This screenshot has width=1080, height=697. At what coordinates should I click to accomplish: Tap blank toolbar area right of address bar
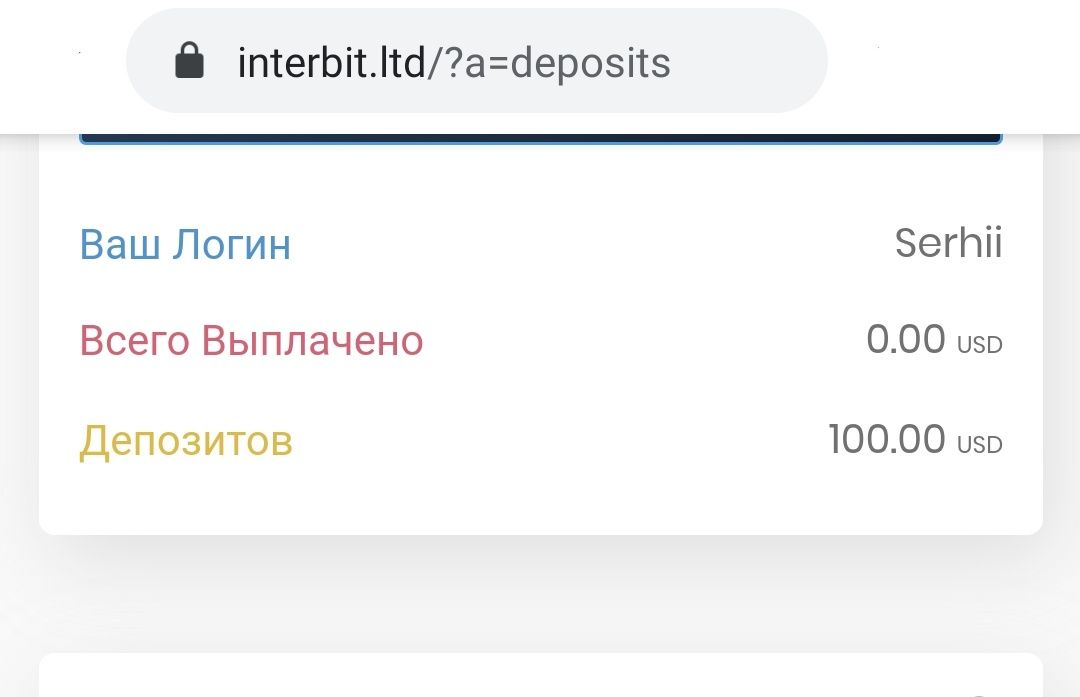(x=950, y=63)
